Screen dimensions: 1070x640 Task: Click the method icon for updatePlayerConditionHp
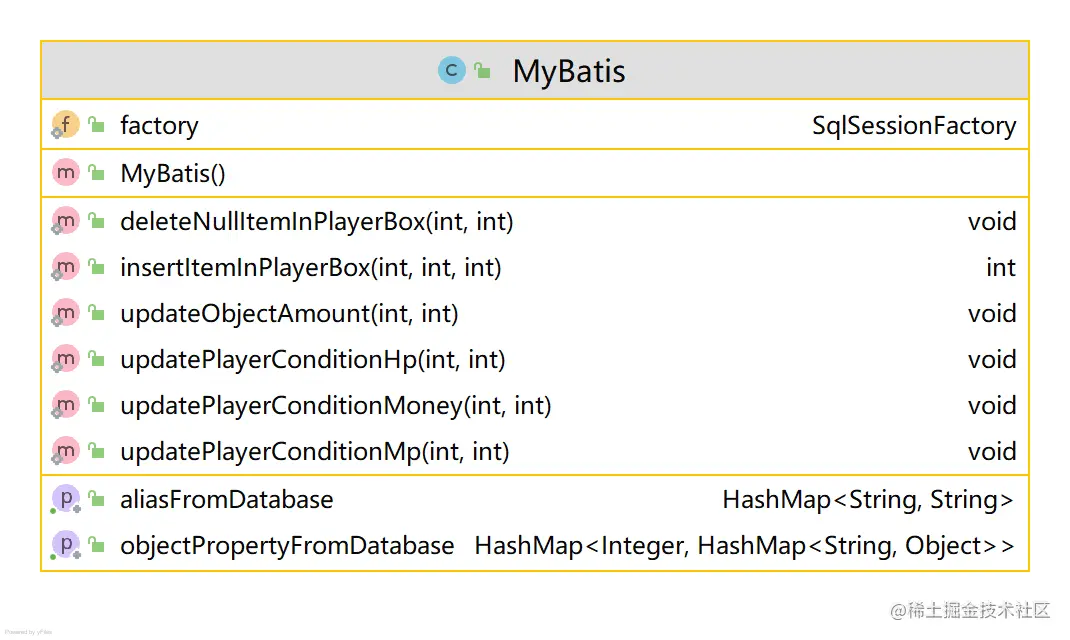pos(66,359)
